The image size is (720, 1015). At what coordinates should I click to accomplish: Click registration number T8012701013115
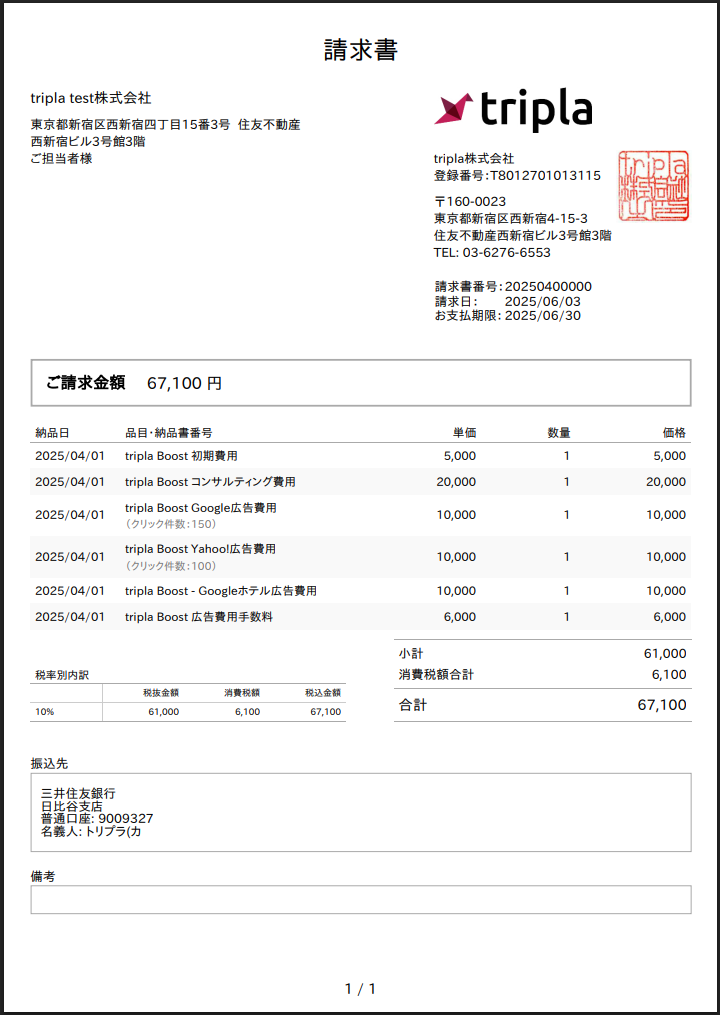click(545, 175)
